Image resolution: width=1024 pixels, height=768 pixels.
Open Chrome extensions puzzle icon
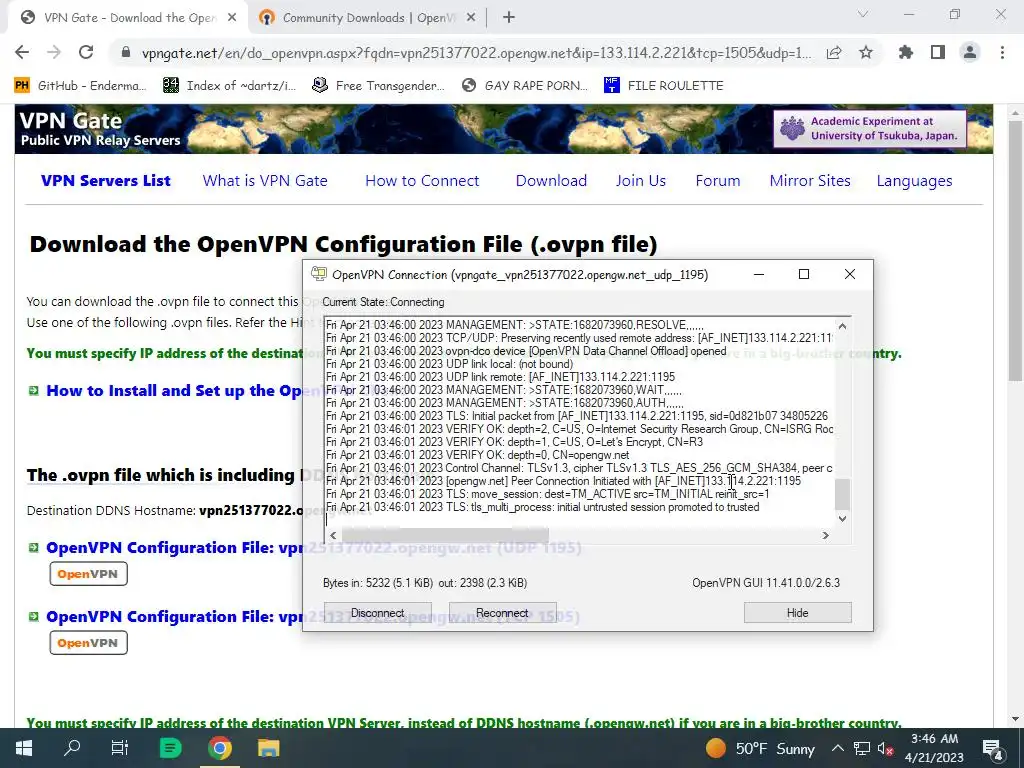[906, 52]
